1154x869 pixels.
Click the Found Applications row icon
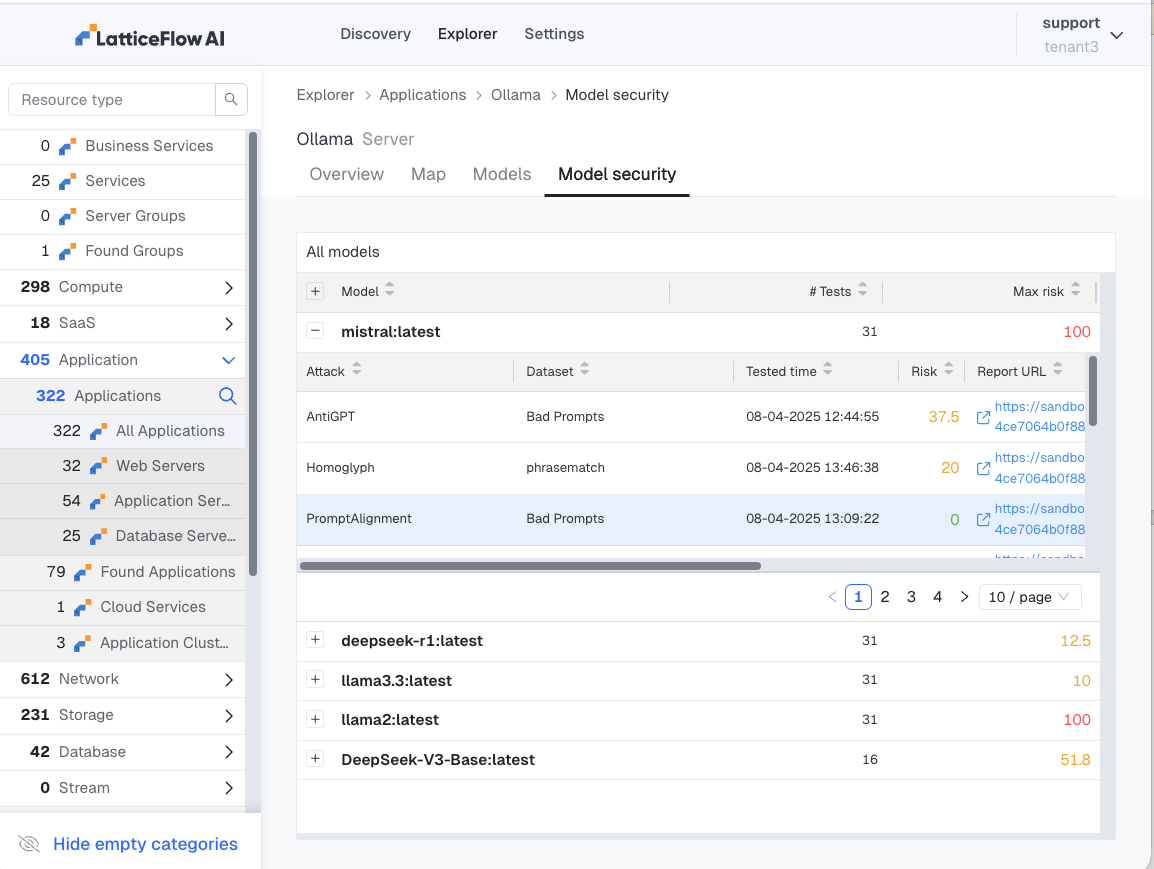(x=82, y=572)
